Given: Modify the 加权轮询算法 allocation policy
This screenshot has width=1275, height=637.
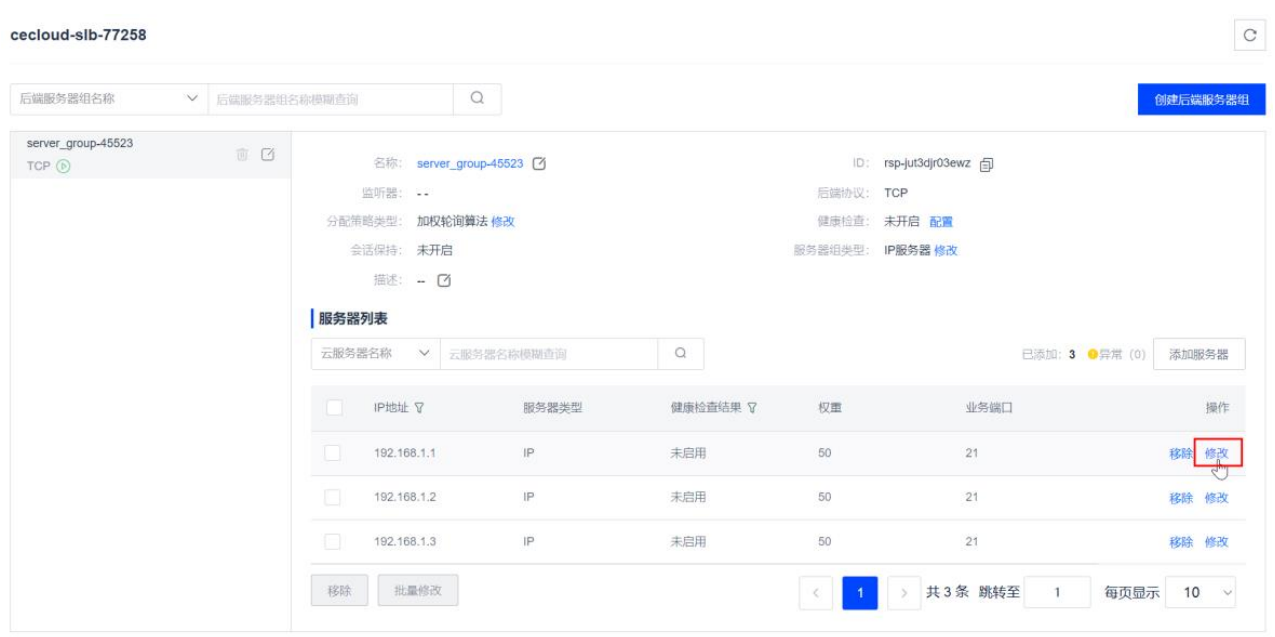Looking at the screenshot, I should pos(503,222).
